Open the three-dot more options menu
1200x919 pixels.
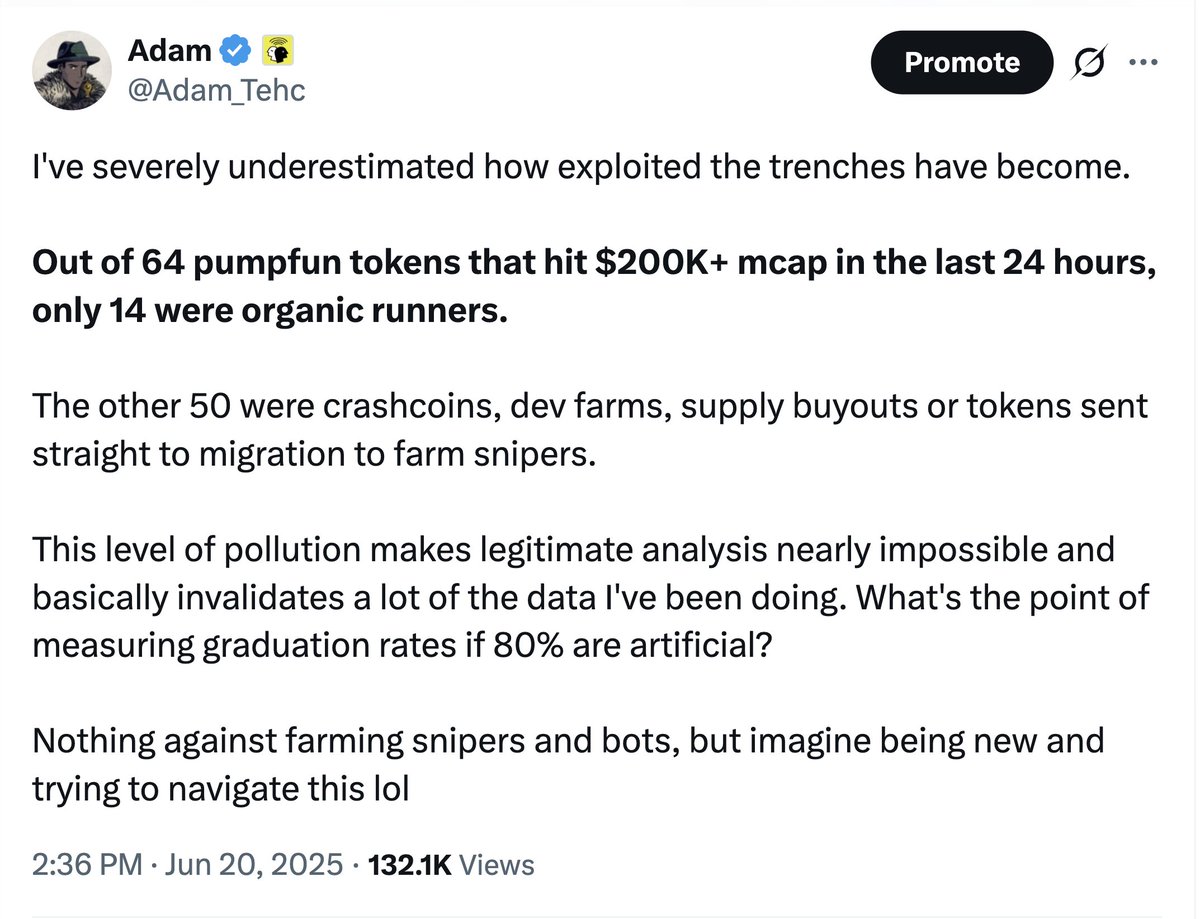pyautogui.click(x=1141, y=62)
